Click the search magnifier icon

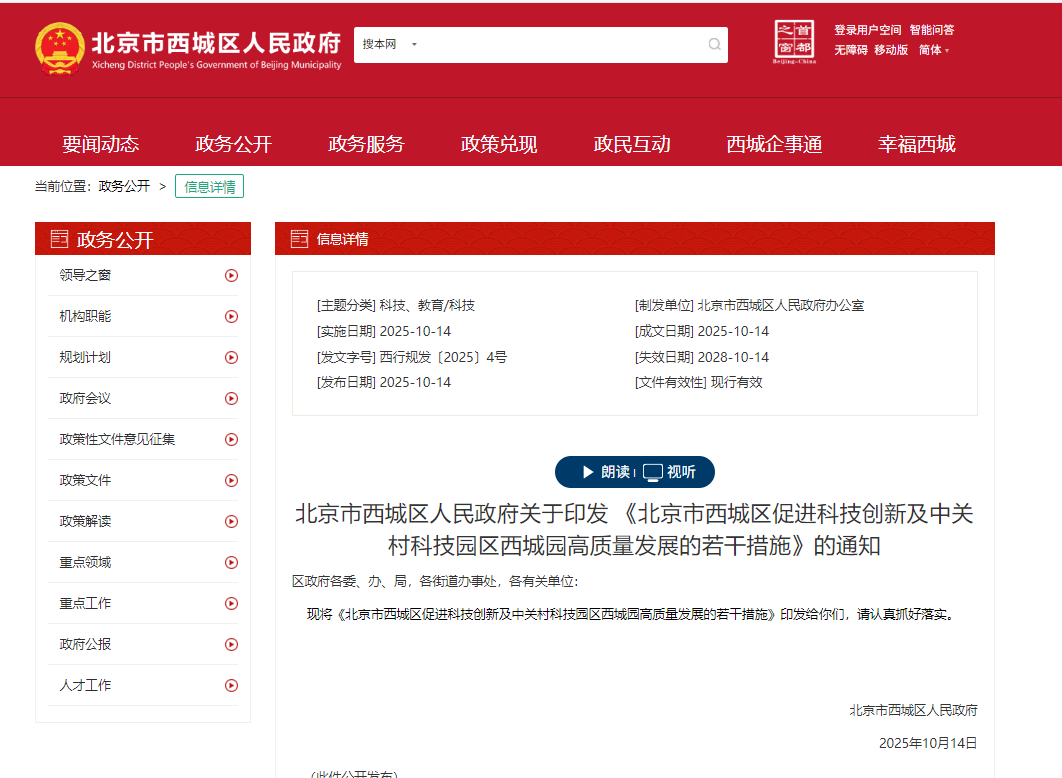(x=713, y=44)
